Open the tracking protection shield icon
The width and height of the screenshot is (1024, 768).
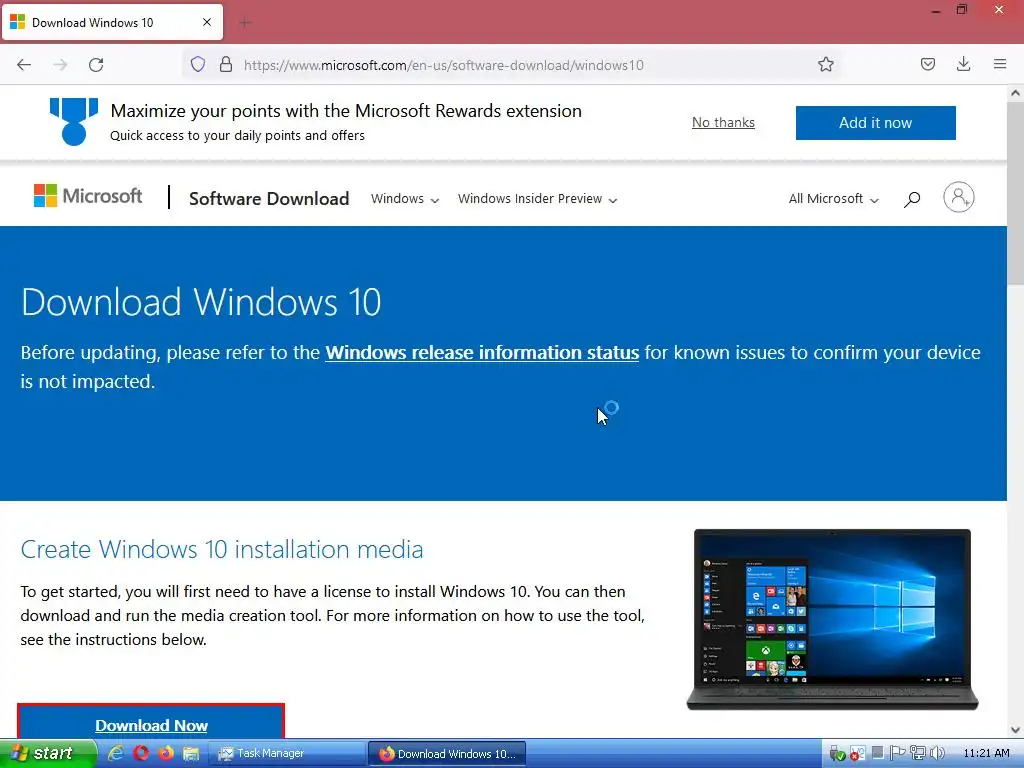(x=198, y=64)
